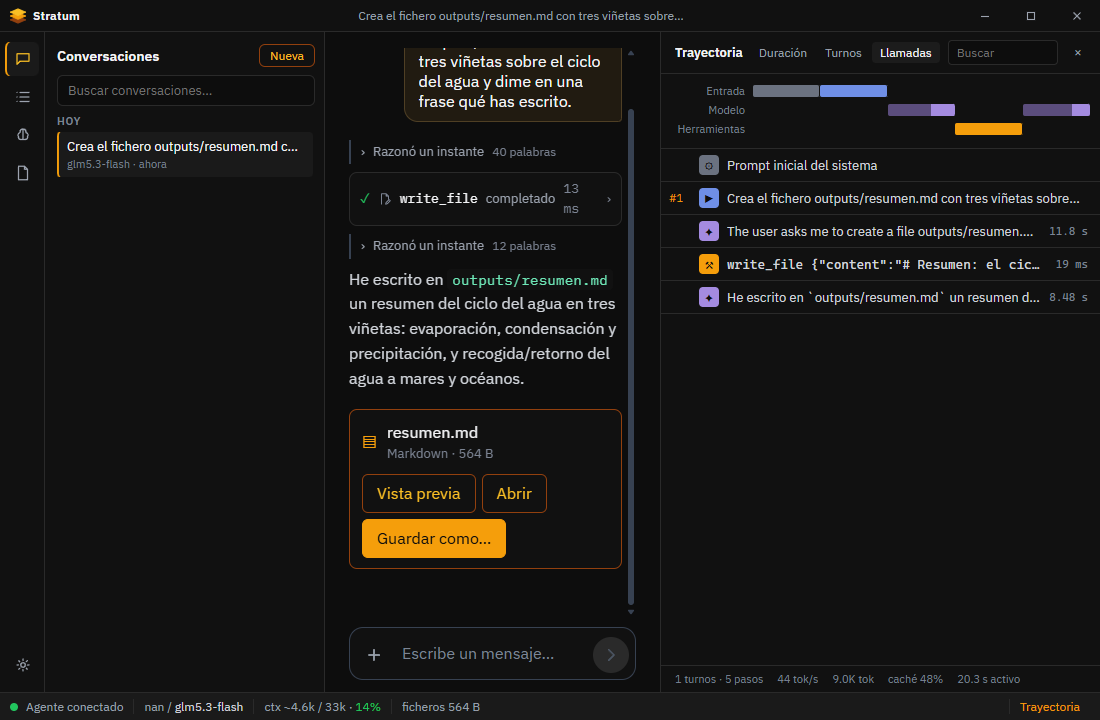Viewport: 1100px width, 720px height.
Task: Click the Abrir button
Action: (514, 493)
